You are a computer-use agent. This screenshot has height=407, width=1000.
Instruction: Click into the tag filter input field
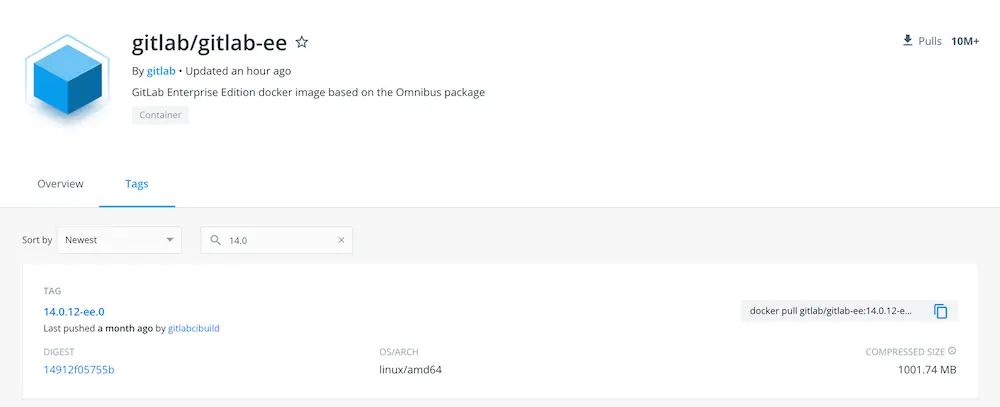(277, 240)
